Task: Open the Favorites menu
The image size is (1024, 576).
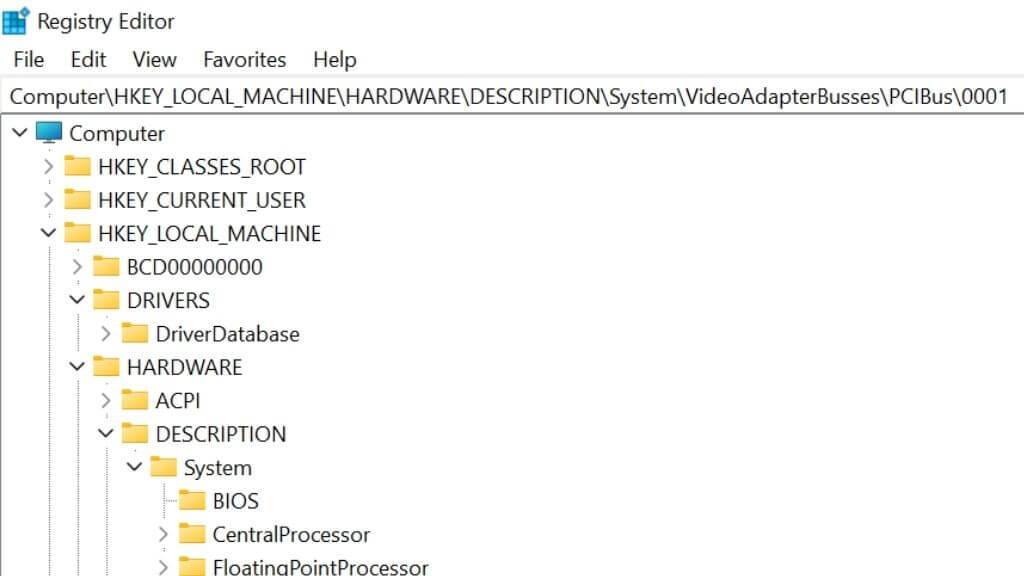Action: 245,59
